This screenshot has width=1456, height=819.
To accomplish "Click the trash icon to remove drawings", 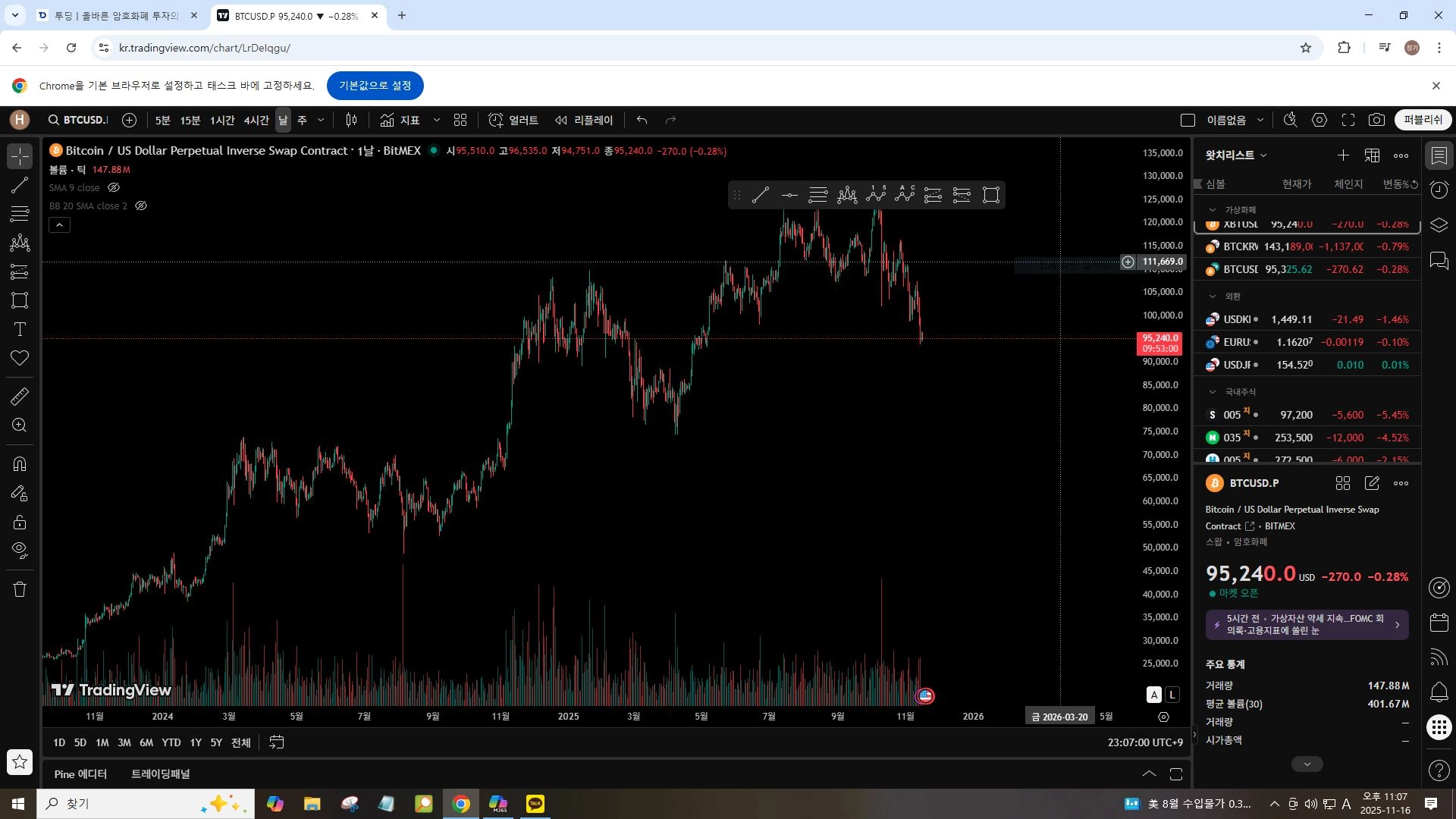I will tap(20, 589).
